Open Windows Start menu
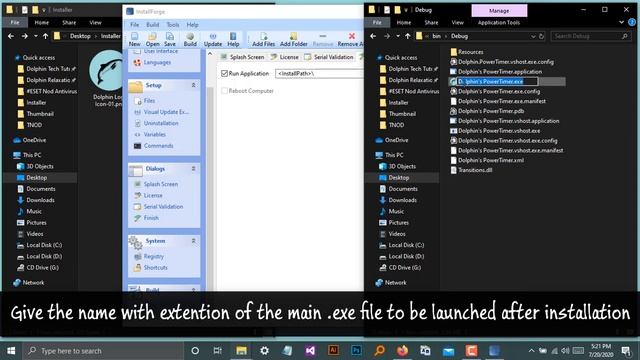The height and width of the screenshot is (360, 640). [11, 351]
